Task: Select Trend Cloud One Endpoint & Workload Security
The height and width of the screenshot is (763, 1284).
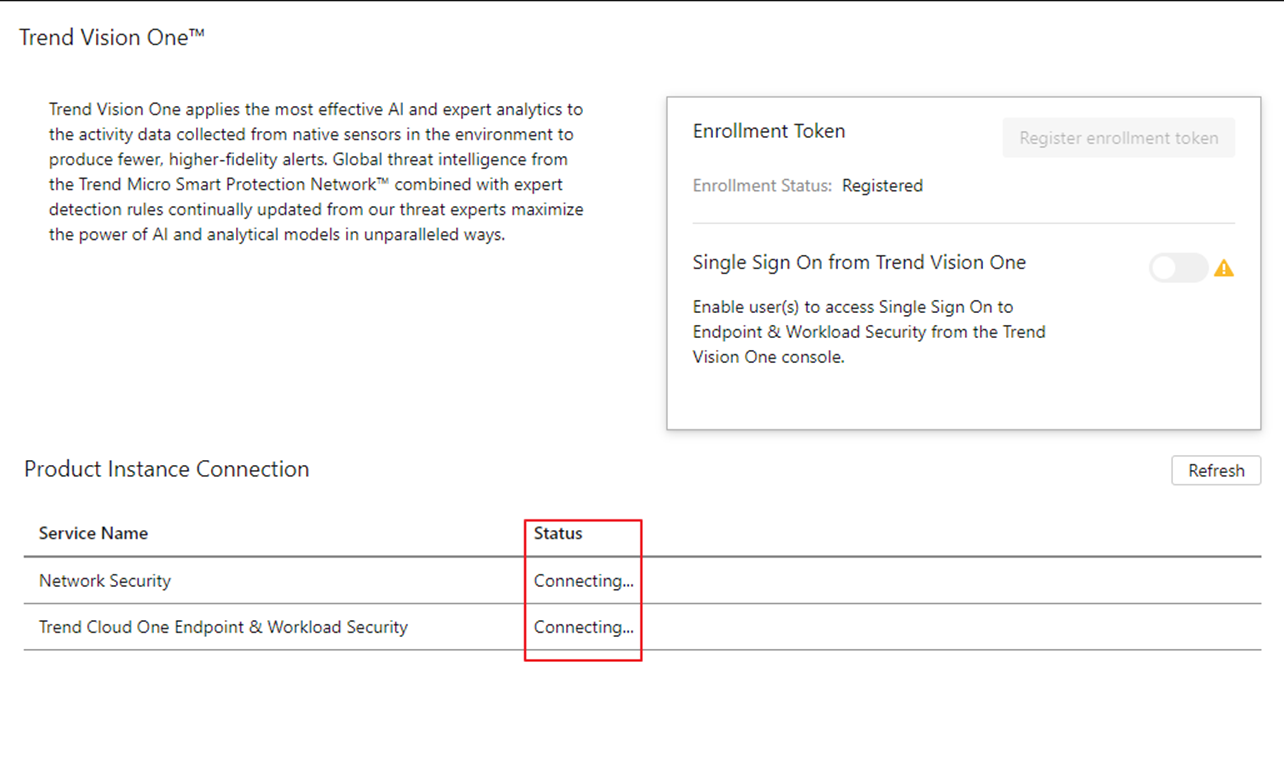Action: pyautogui.click(x=223, y=627)
